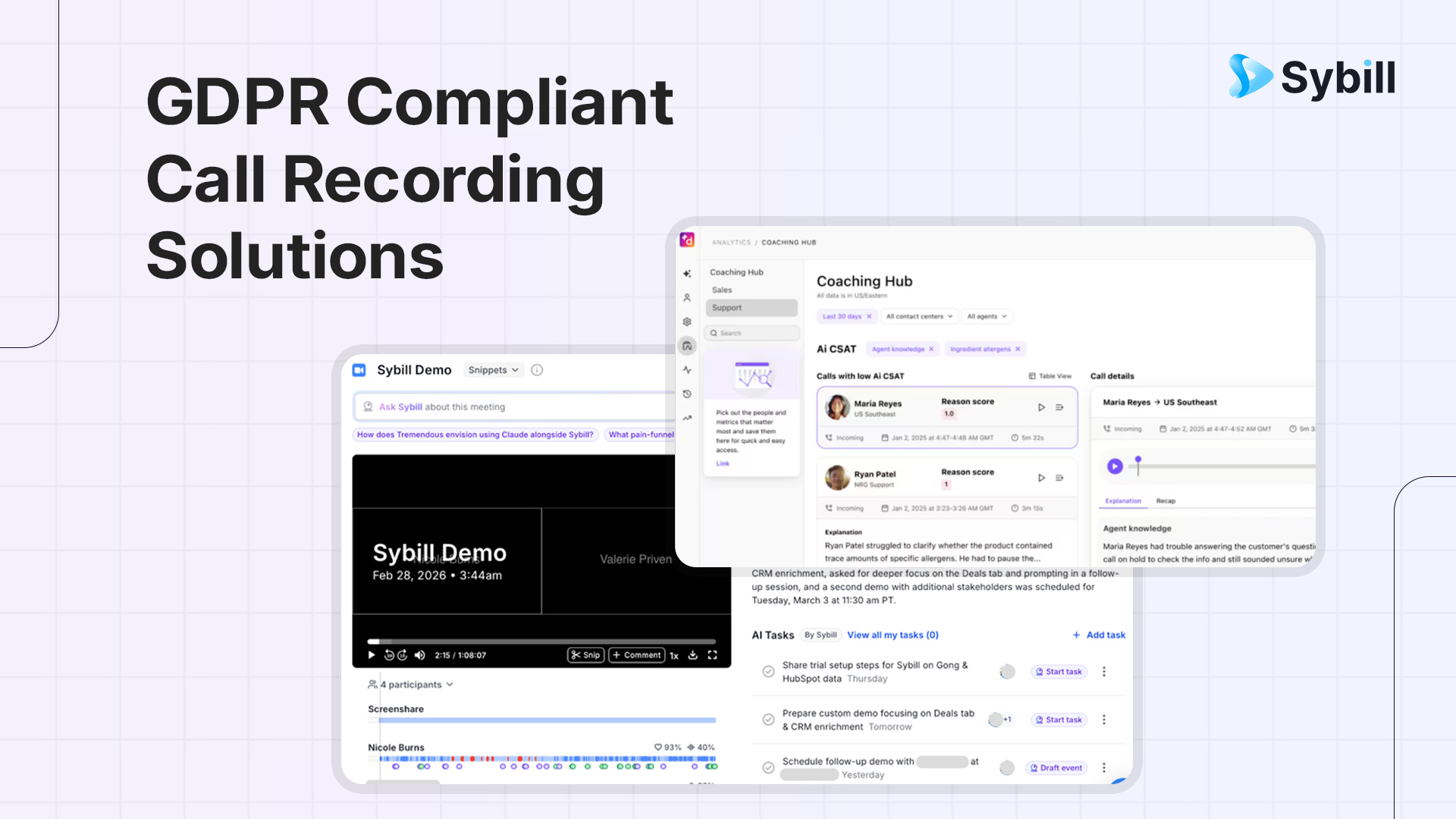Screen dimensions: 1456x819
Task: Start the Share trial setup steps task
Action: (x=1059, y=672)
